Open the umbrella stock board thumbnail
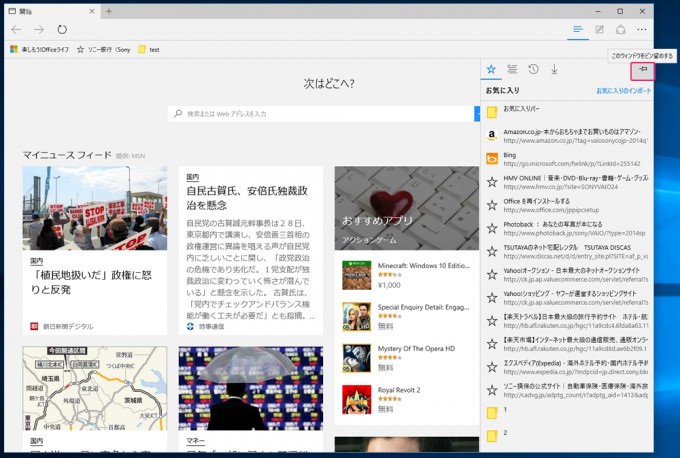The width and height of the screenshot is (680, 458). 251,388
